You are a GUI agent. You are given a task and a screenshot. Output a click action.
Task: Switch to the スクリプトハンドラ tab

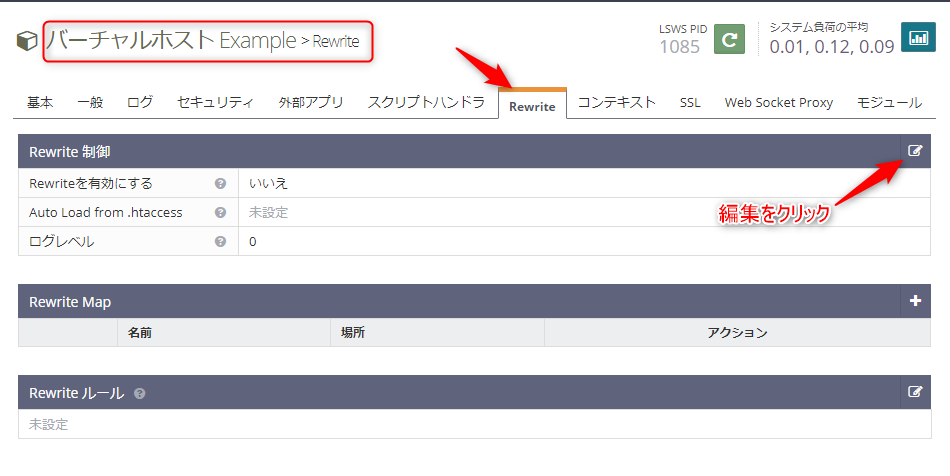coord(426,102)
